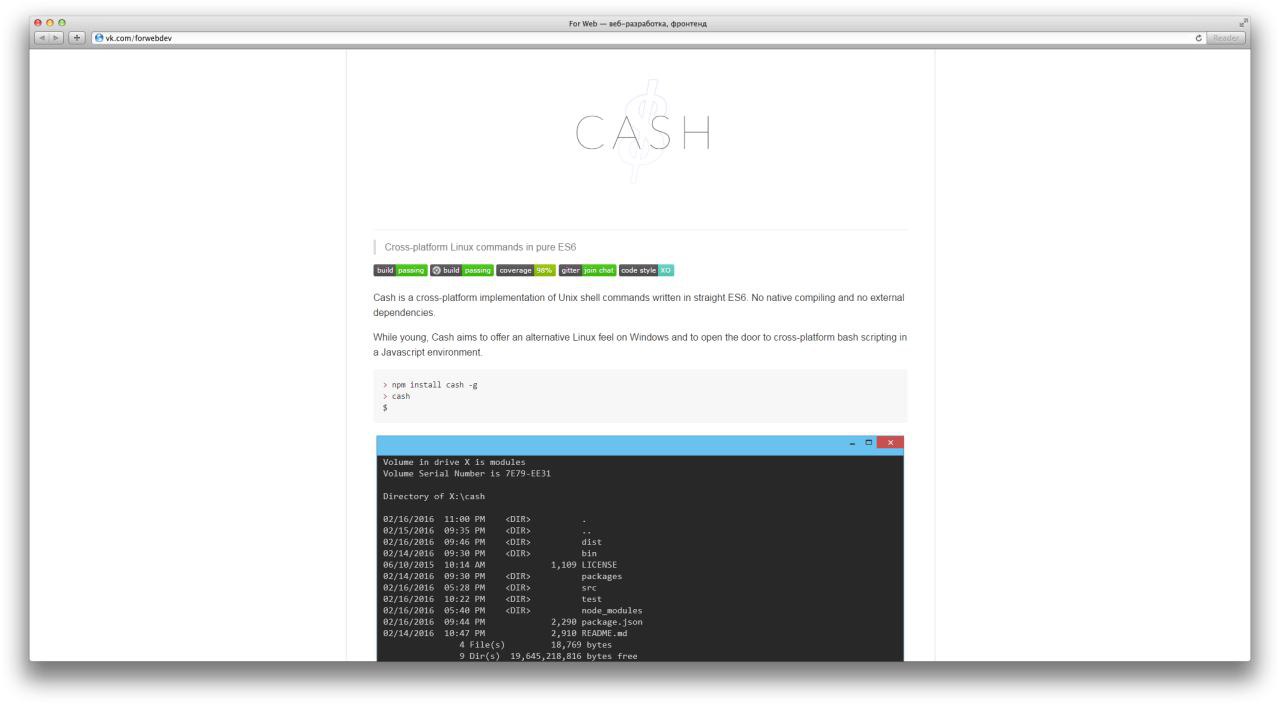Click 'Volume Serial Number is 7E79-EE31' line
This screenshot has width=1280, height=704.
tap(467, 473)
